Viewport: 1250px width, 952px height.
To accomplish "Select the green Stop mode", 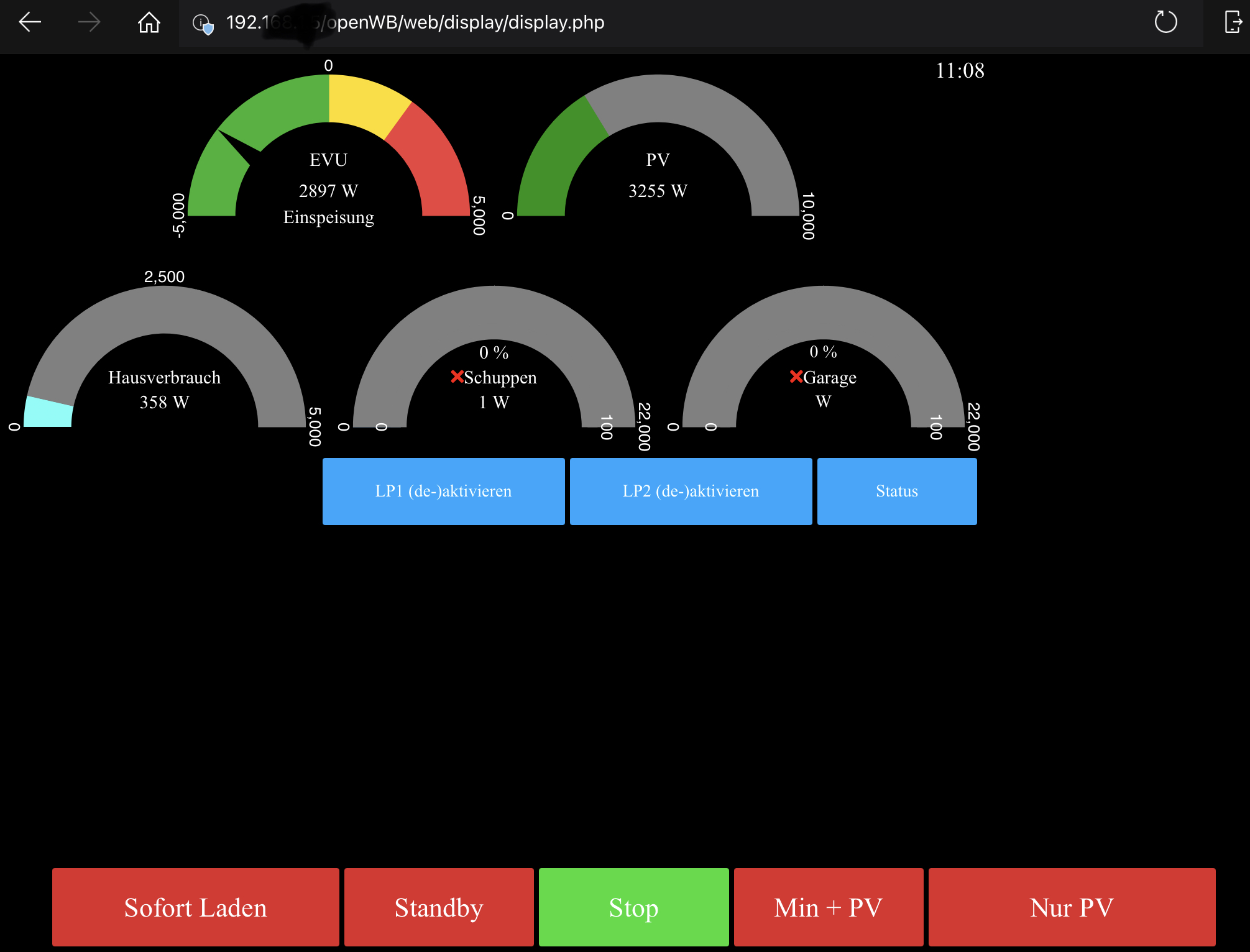I will click(633, 907).
